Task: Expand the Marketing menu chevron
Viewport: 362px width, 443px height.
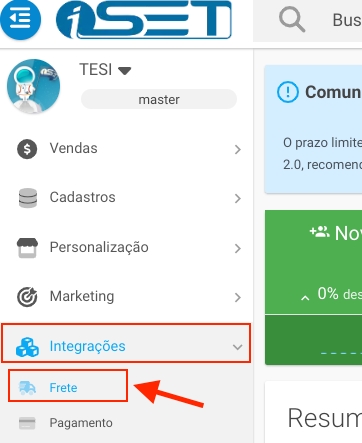Action: click(238, 297)
